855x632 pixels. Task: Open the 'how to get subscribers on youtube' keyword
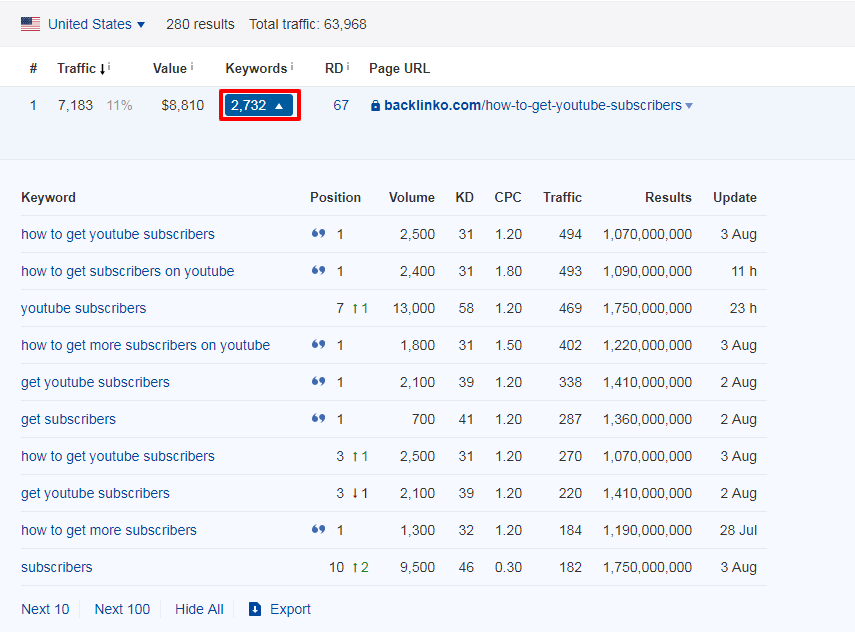point(128,271)
